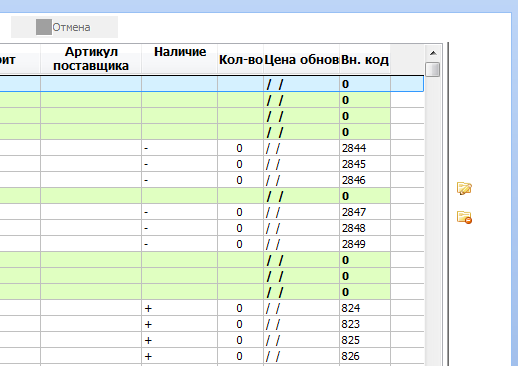This screenshot has height=366, width=518.
Task: Click Артикул поставщика cell in row 823
Action: pos(91,324)
